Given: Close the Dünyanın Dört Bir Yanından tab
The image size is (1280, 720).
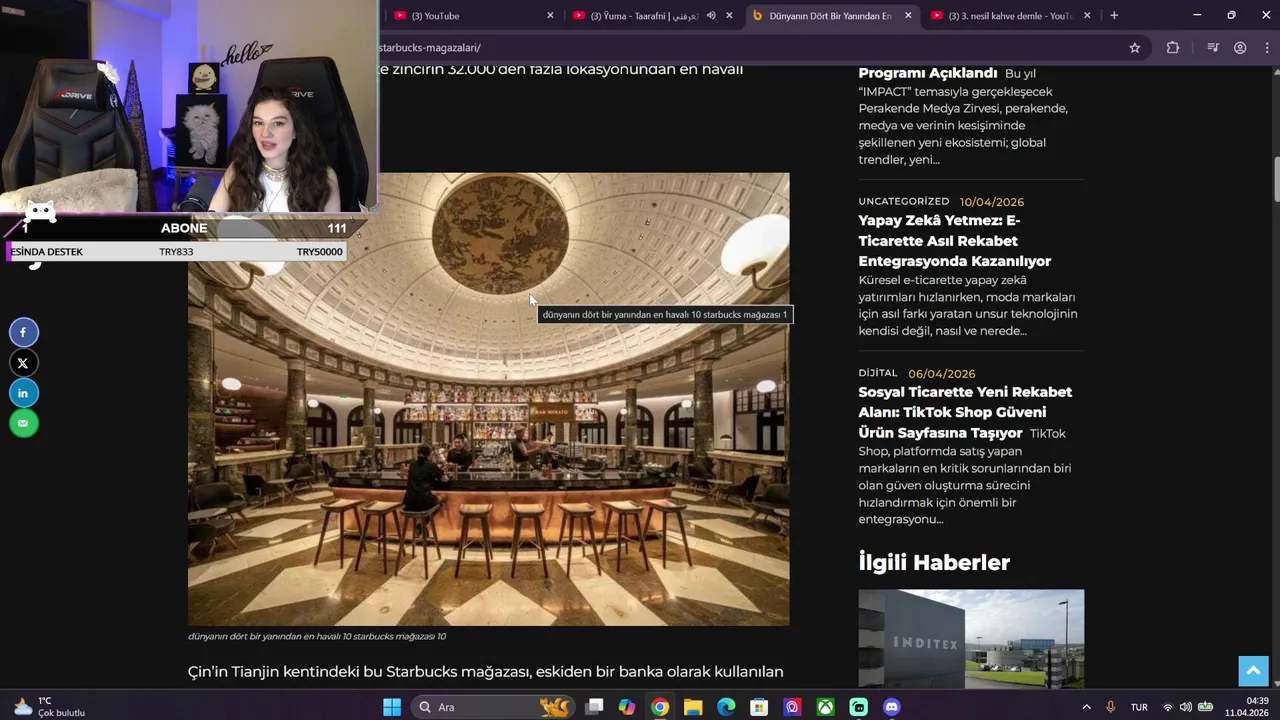Looking at the screenshot, I should point(908,15).
